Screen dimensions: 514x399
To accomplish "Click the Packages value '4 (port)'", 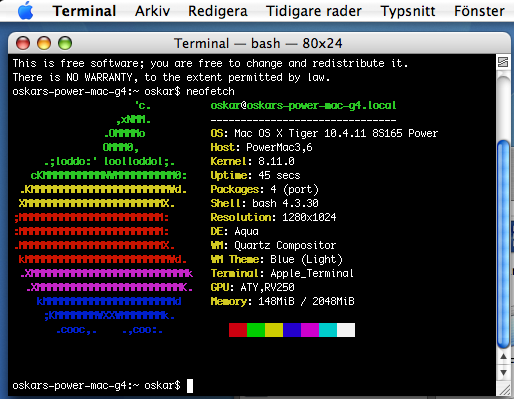I will (294, 190).
